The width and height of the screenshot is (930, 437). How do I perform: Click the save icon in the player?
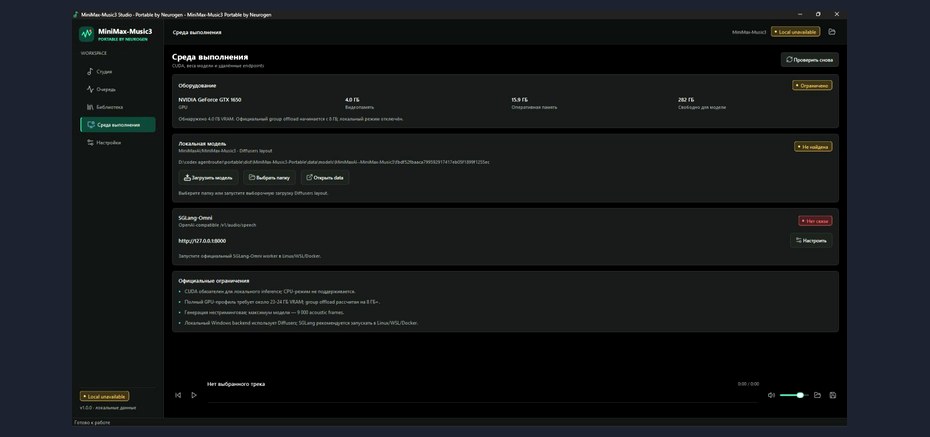[x=833, y=395]
